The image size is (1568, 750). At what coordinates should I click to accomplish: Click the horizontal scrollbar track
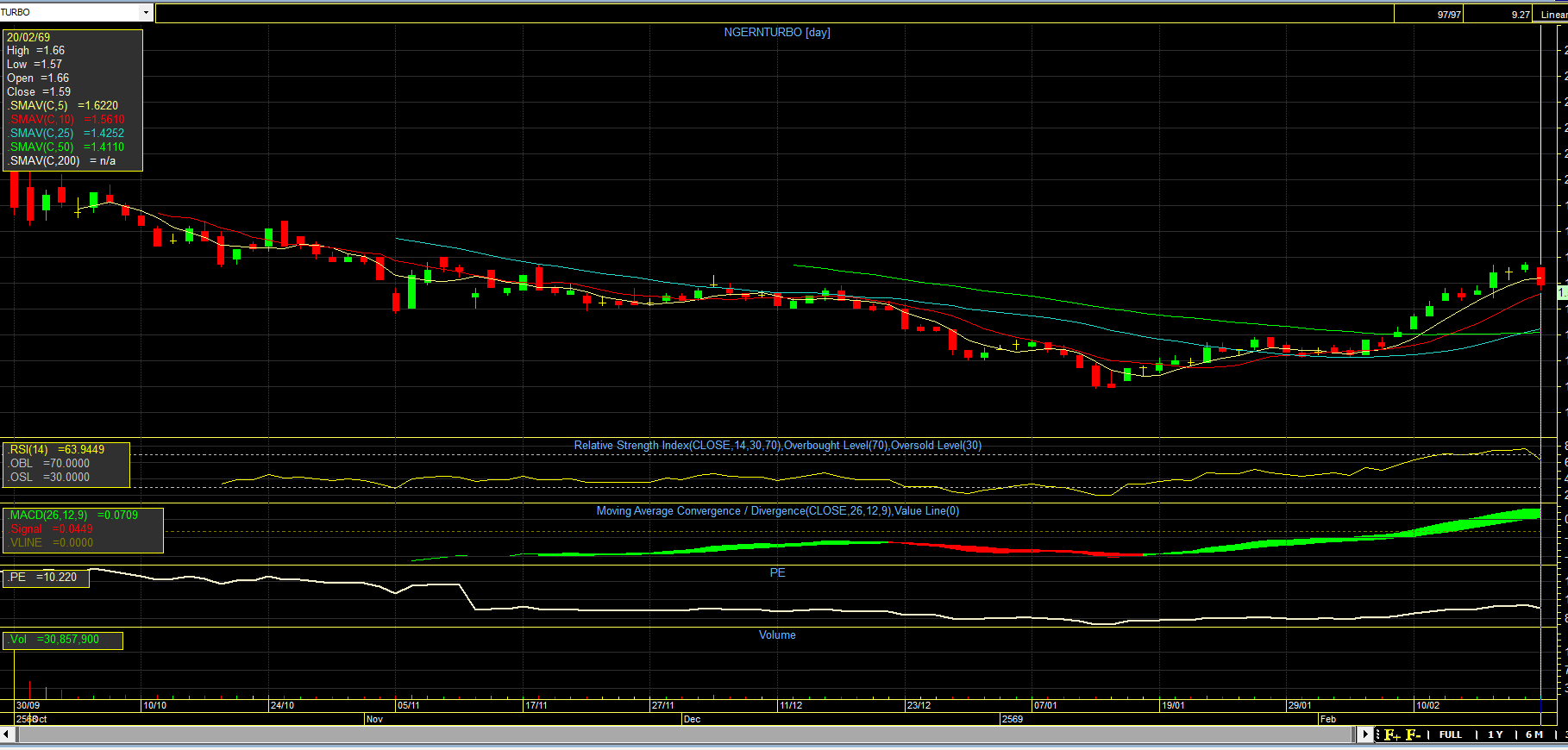coord(686,734)
